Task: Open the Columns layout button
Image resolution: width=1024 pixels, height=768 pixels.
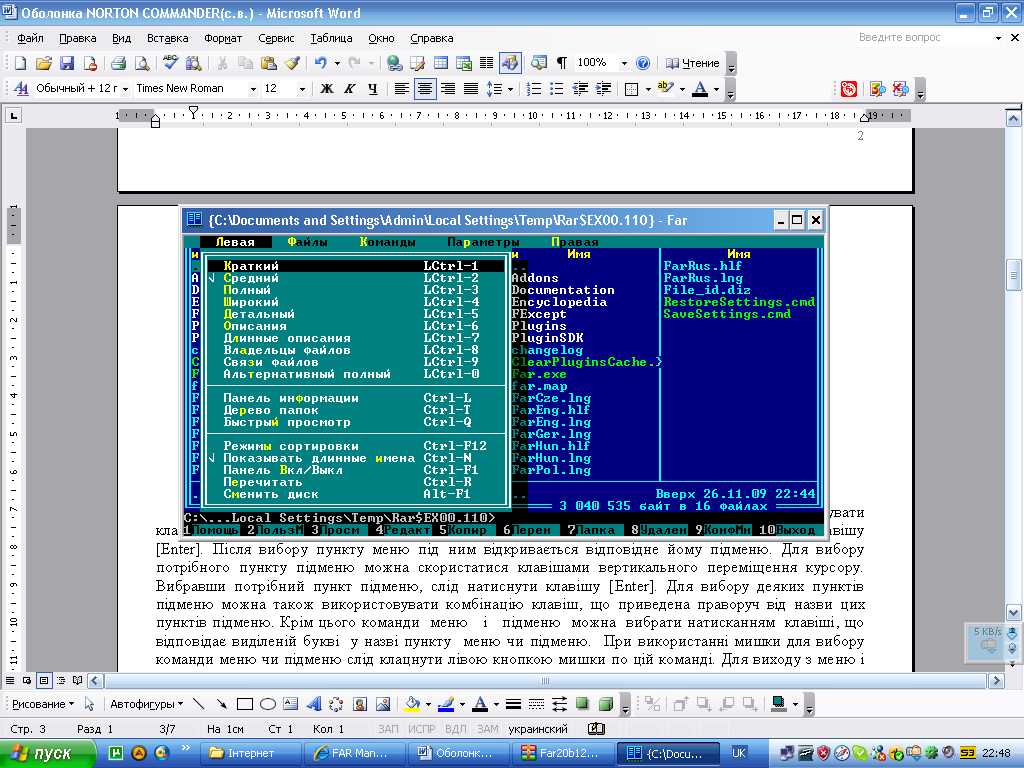Action: [x=487, y=63]
